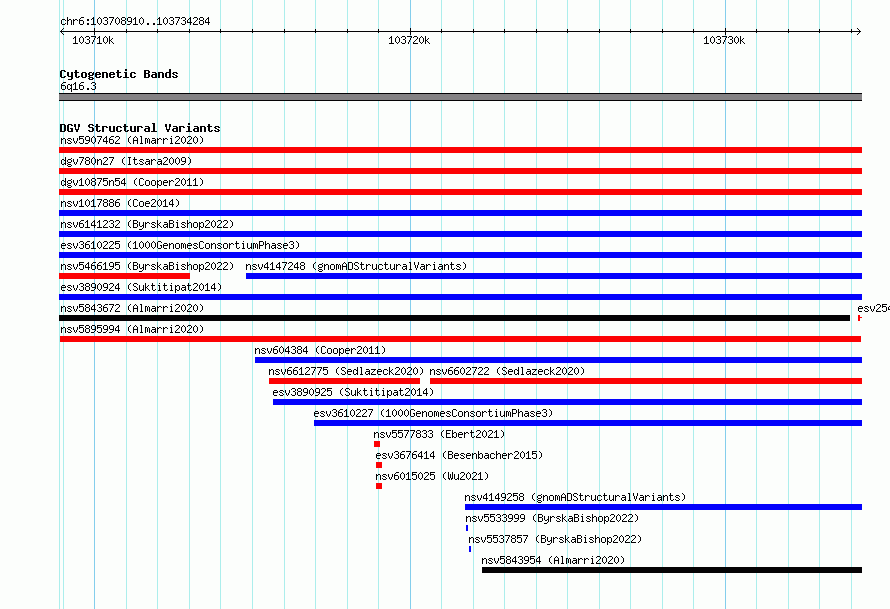The image size is (890, 609).
Task: Open nsv4147248 (gnomADStructuralVariants) label
Action: pyautogui.click(x=356, y=266)
